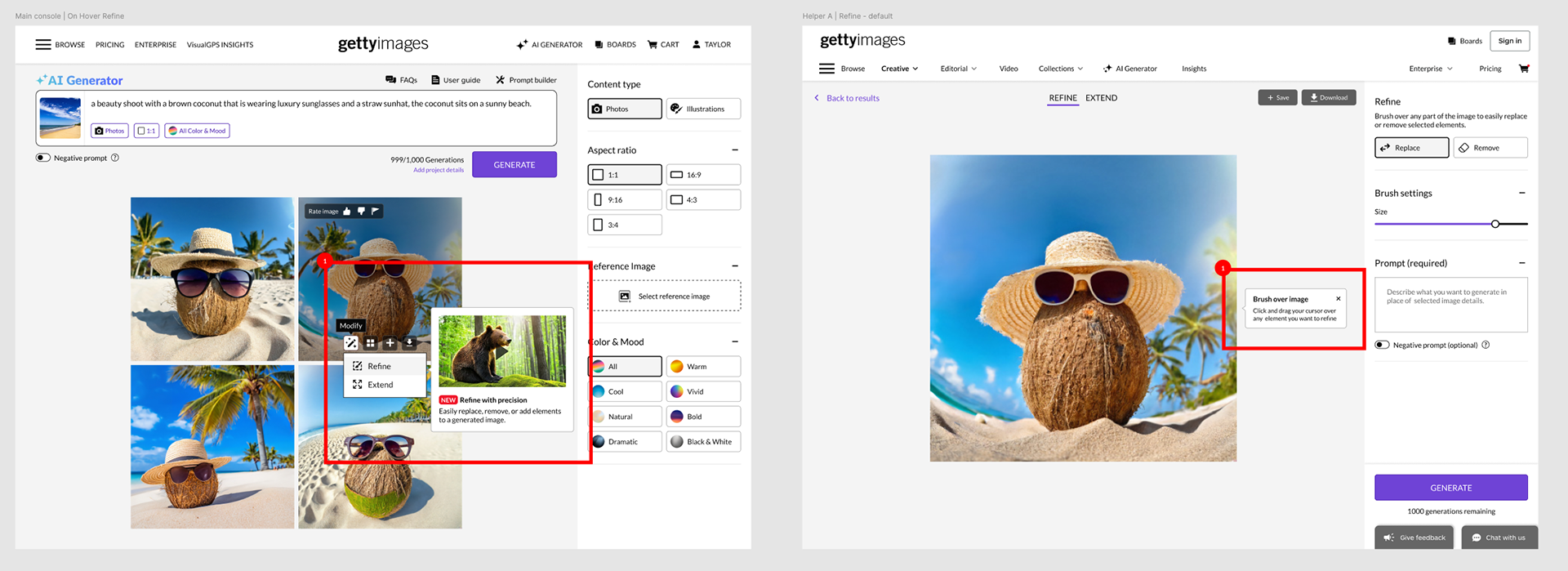Open VisualGPS INSIGHTS menu item
Screen dimensions: 1568x571
pyautogui.click(x=220, y=45)
